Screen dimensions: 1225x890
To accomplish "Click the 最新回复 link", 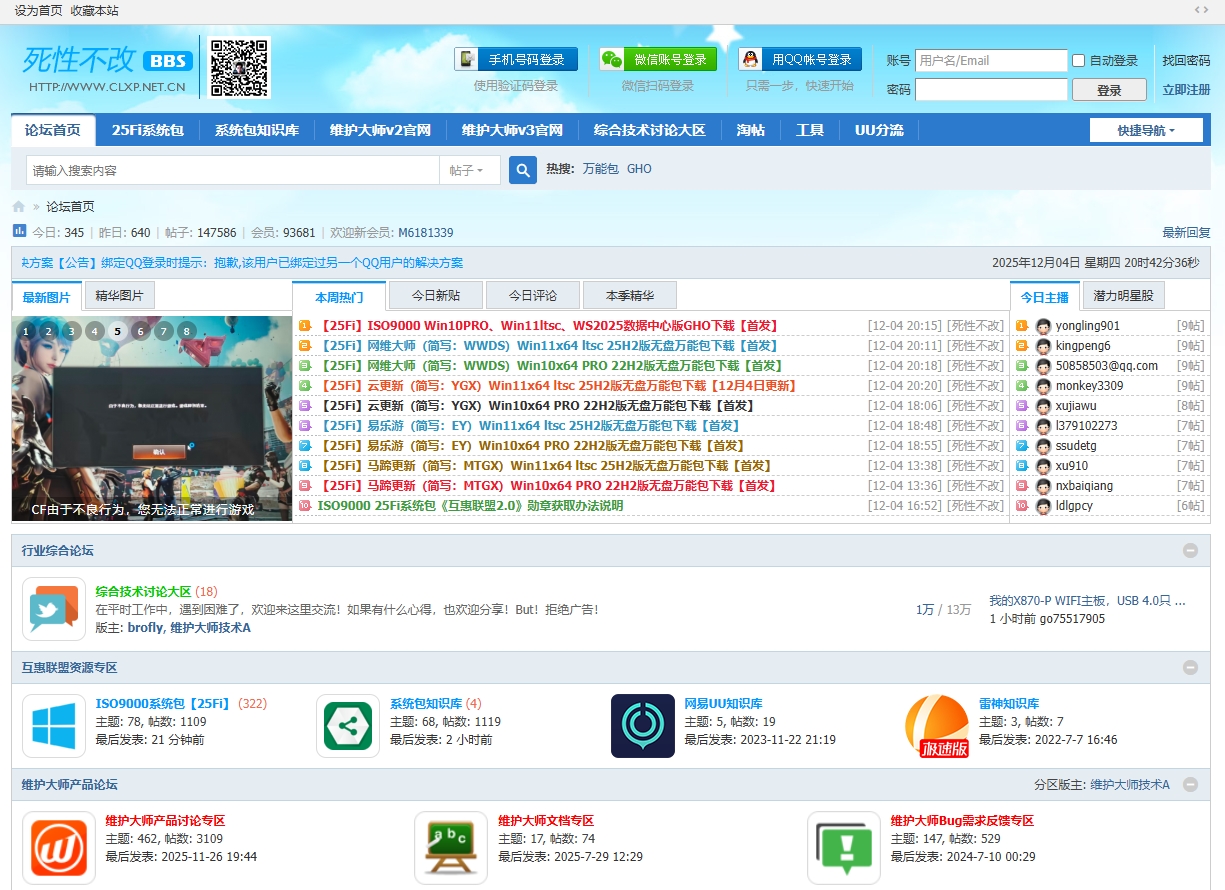I will [x=1186, y=232].
